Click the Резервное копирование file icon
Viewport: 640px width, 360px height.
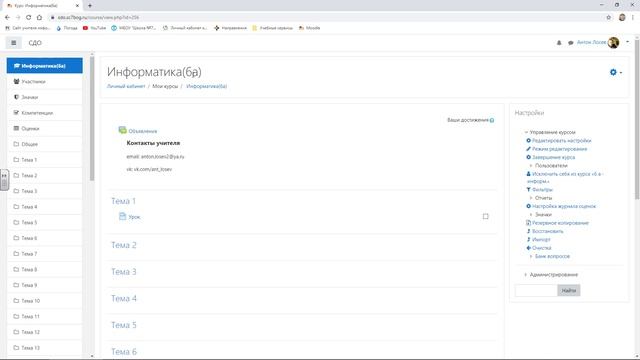coord(529,223)
